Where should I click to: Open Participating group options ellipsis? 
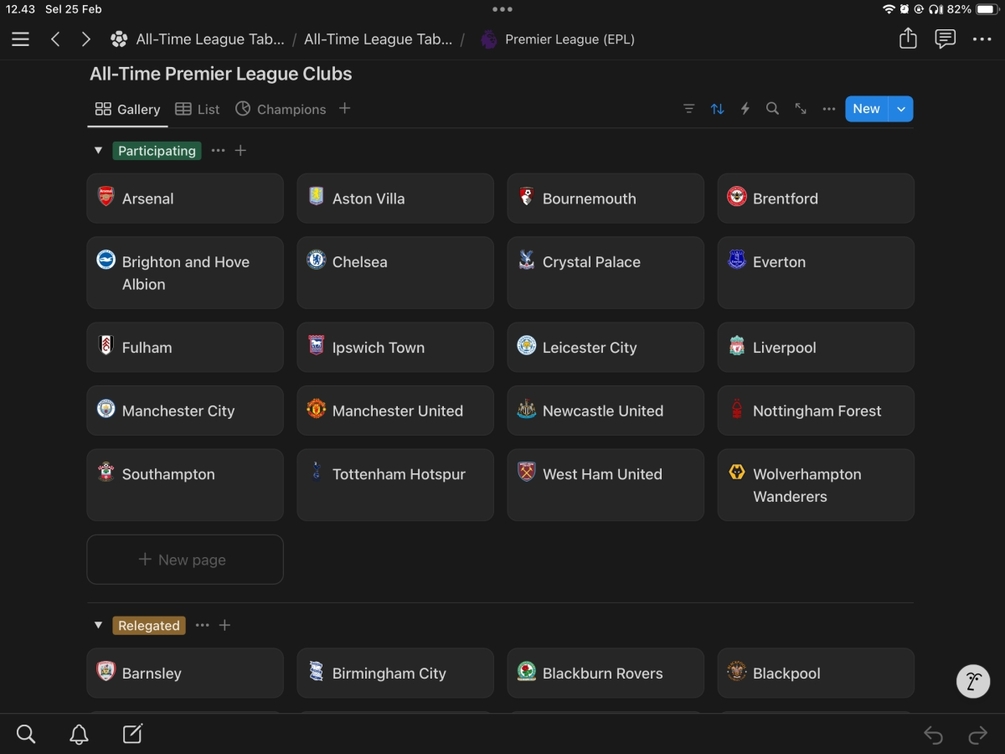point(218,151)
